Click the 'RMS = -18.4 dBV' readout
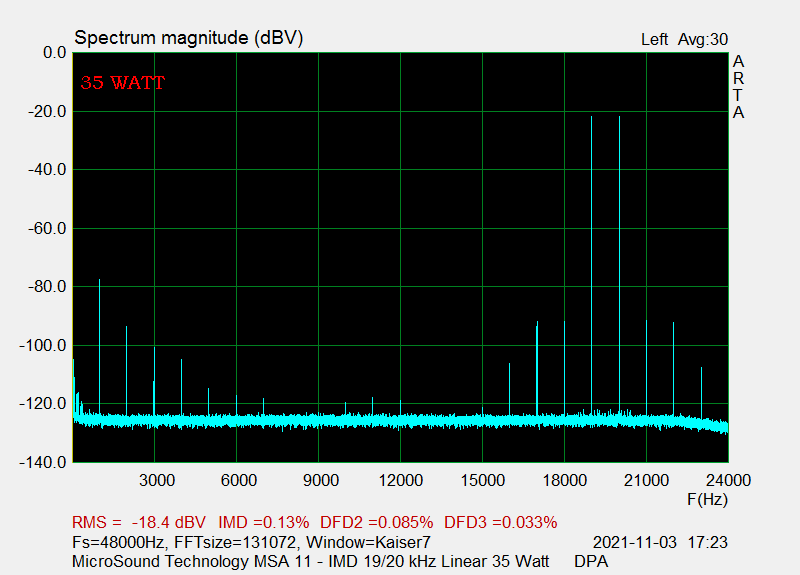Image resolution: width=800 pixels, height=575 pixels. [139, 522]
